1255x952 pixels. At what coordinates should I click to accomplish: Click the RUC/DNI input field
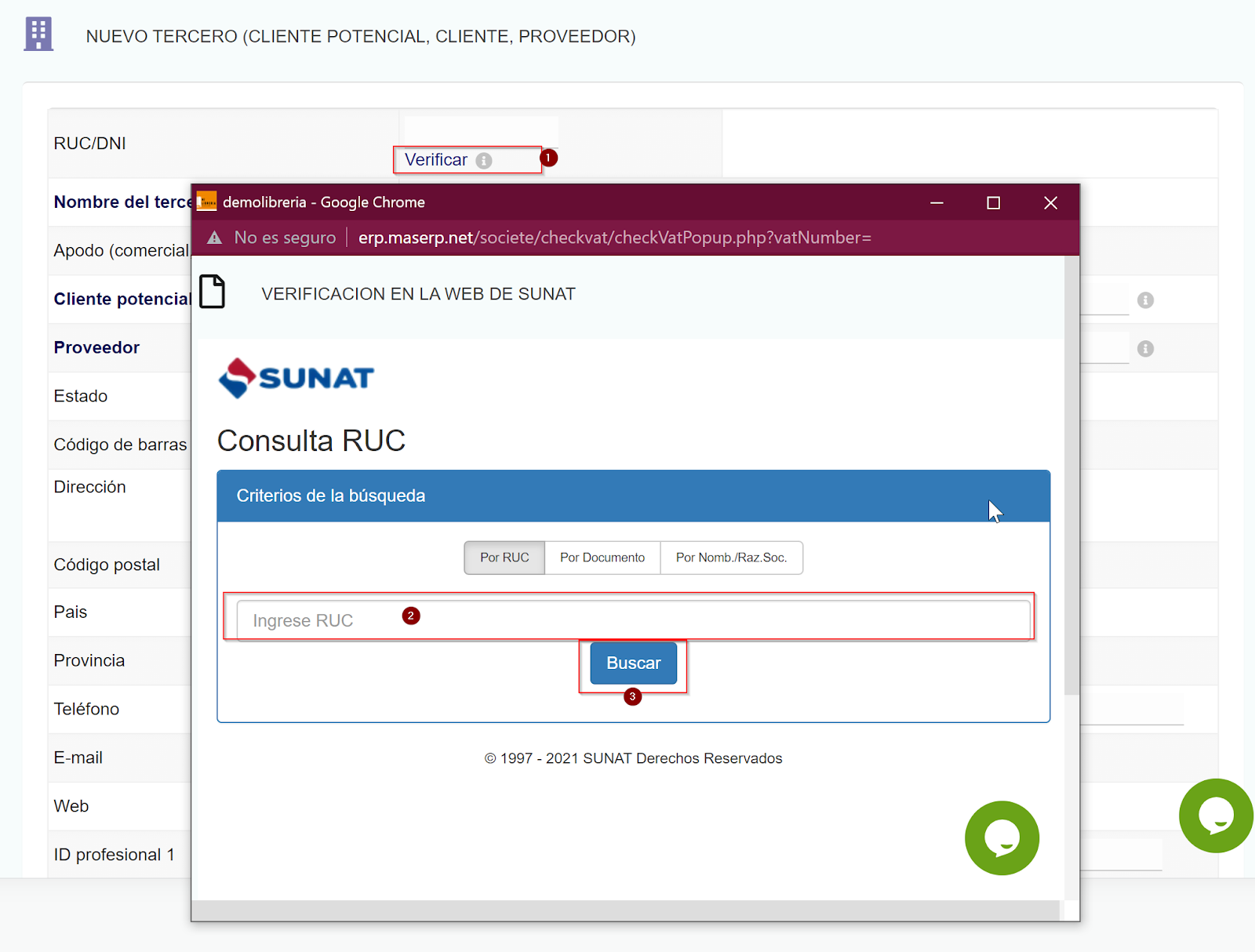[x=482, y=131]
